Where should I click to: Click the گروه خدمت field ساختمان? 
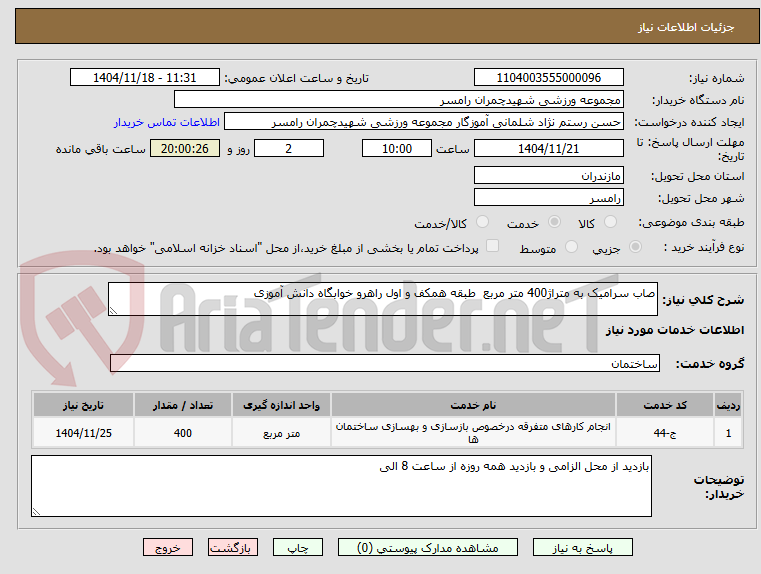tap(385, 363)
